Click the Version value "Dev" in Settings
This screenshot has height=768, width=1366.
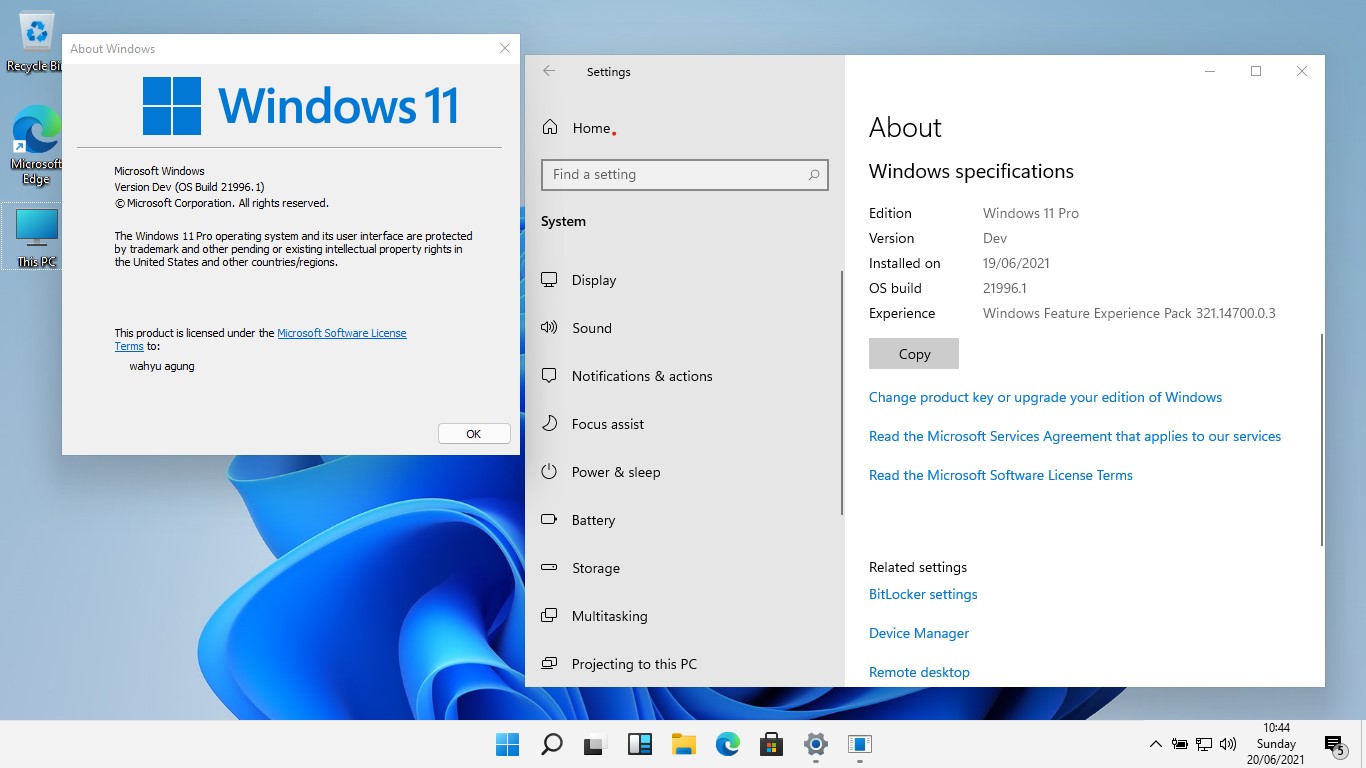tap(995, 238)
